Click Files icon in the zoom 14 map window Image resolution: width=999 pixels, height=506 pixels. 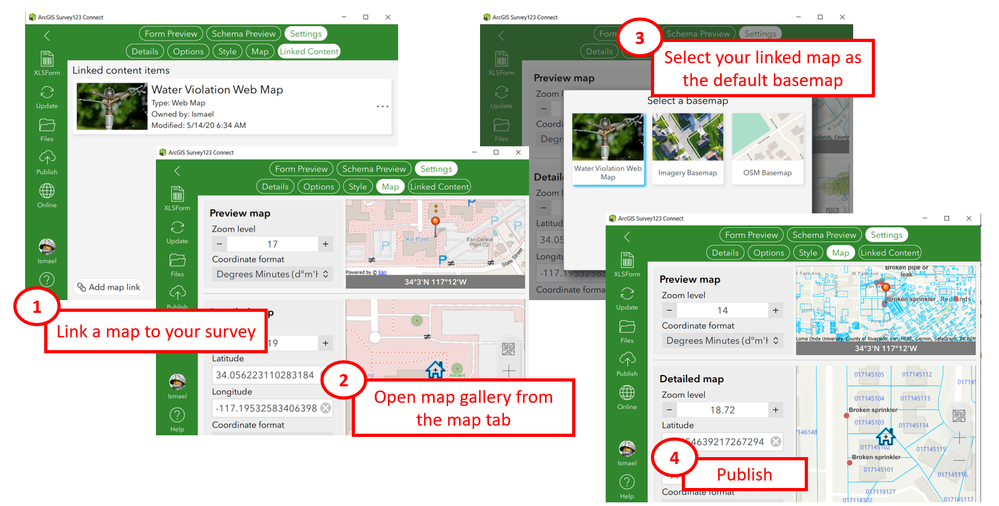click(x=627, y=326)
